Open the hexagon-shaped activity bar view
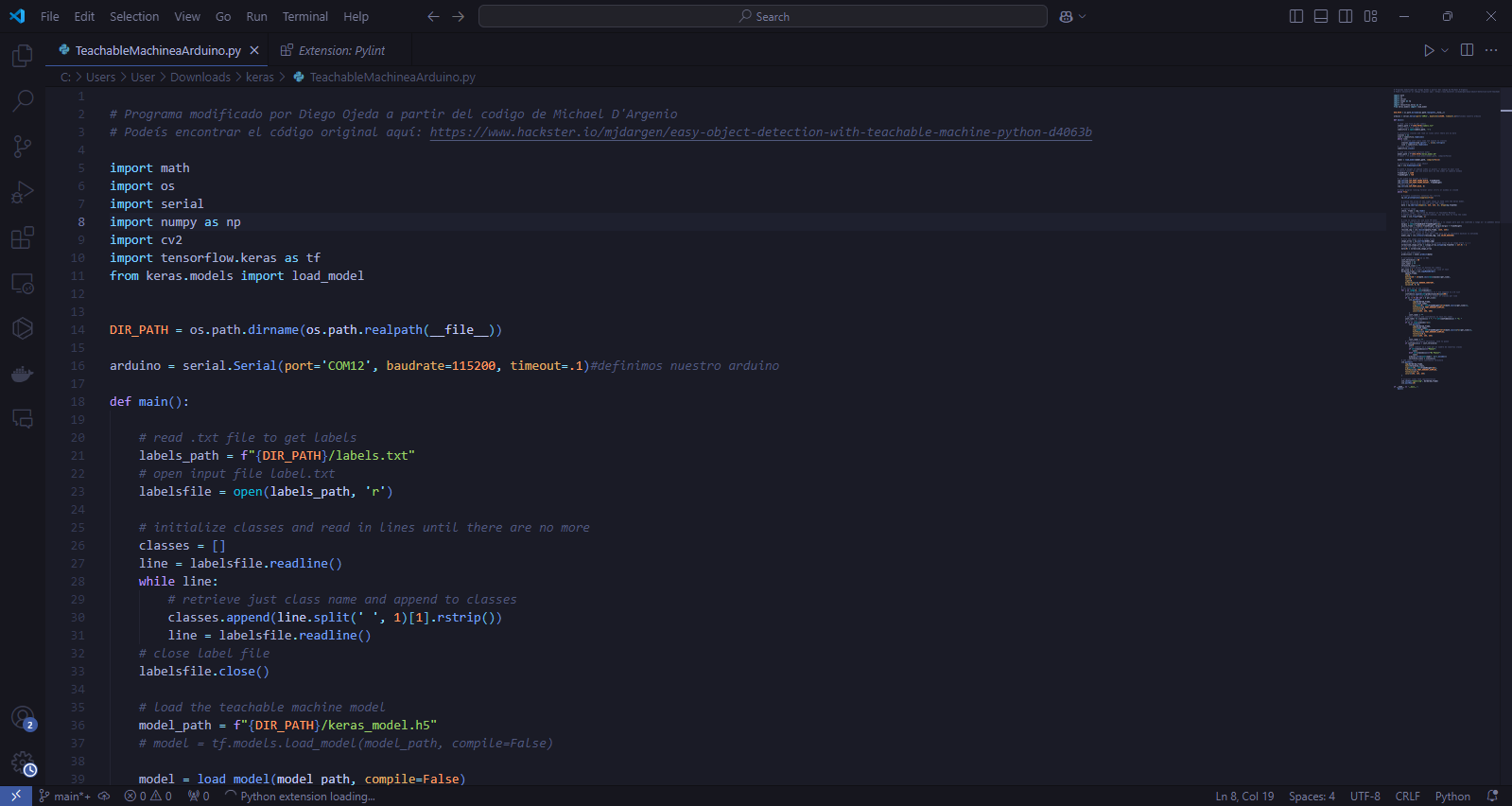Image resolution: width=1512 pixels, height=806 pixels. click(x=23, y=328)
